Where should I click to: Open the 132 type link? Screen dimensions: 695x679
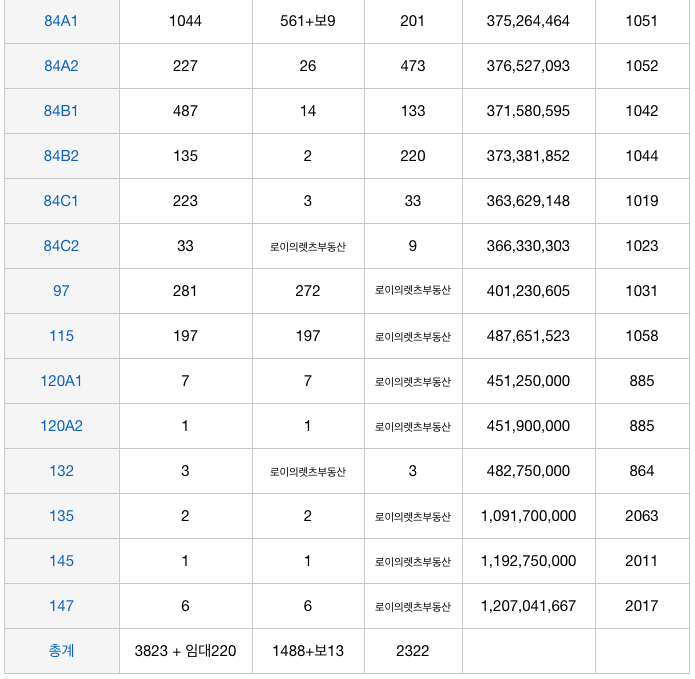point(61,471)
